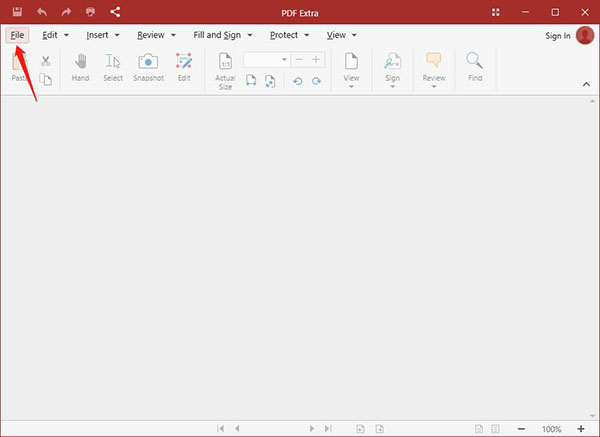Open the Review menu tab
The image size is (600, 437).
tap(151, 35)
